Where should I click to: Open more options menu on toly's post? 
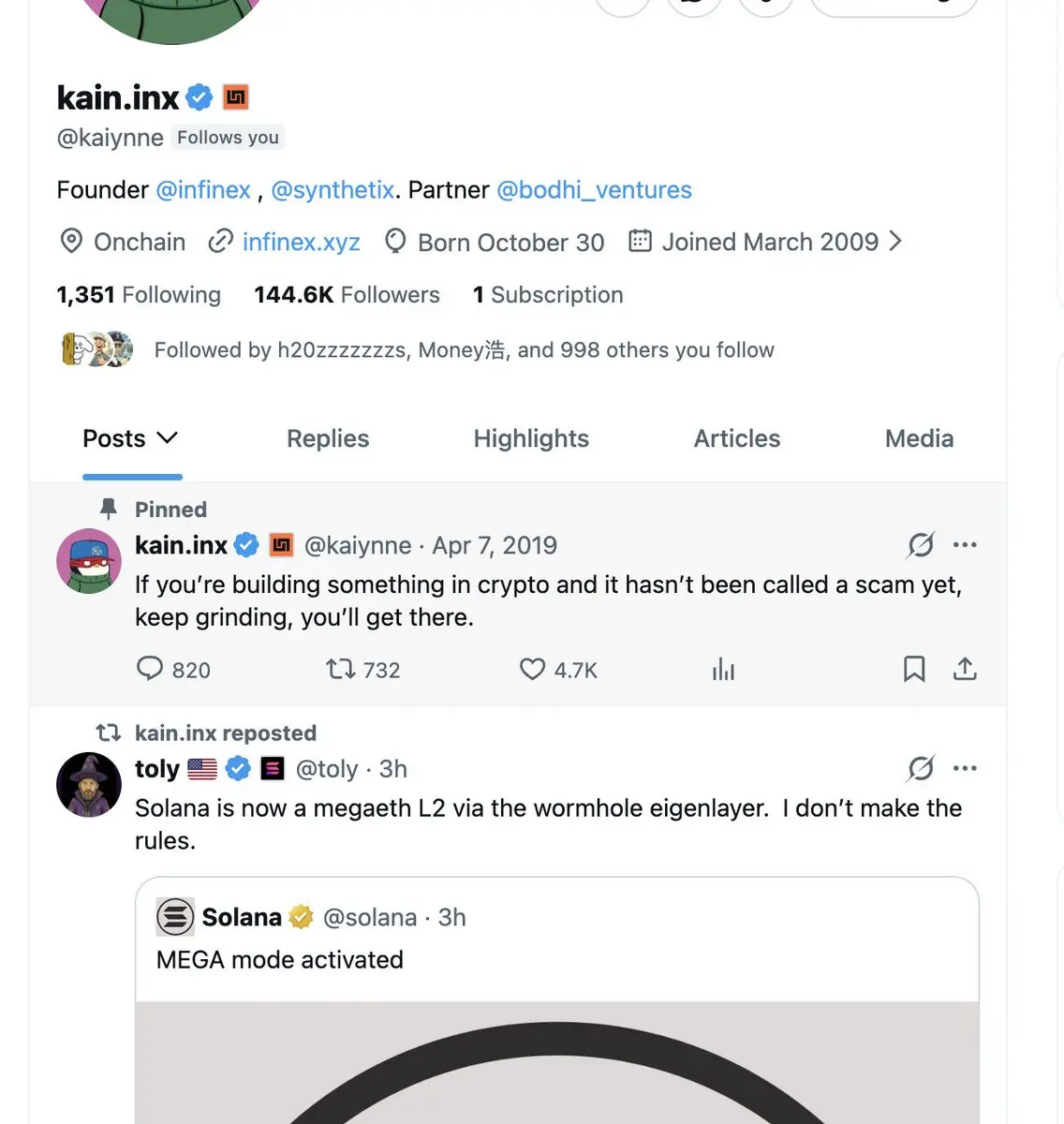pos(965,769)
